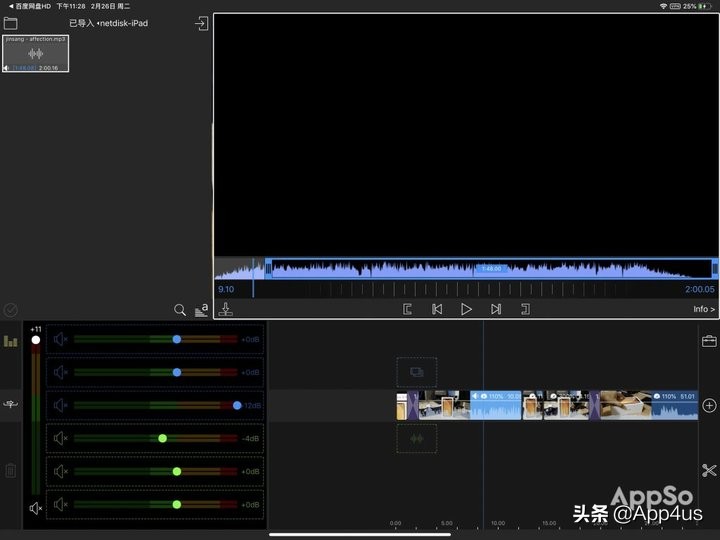
Task: Insert clip to timeline with down-arrow icon
Action: 226,310
